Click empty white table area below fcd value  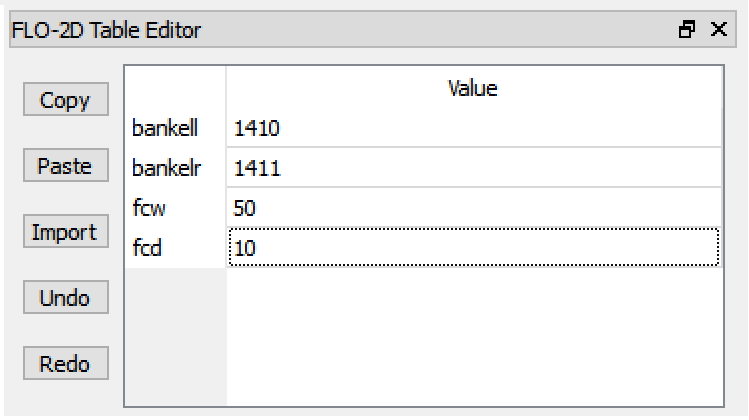pos(473,335)
